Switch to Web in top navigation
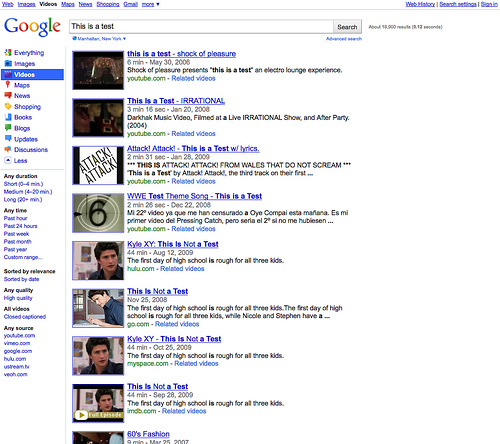 8,4
